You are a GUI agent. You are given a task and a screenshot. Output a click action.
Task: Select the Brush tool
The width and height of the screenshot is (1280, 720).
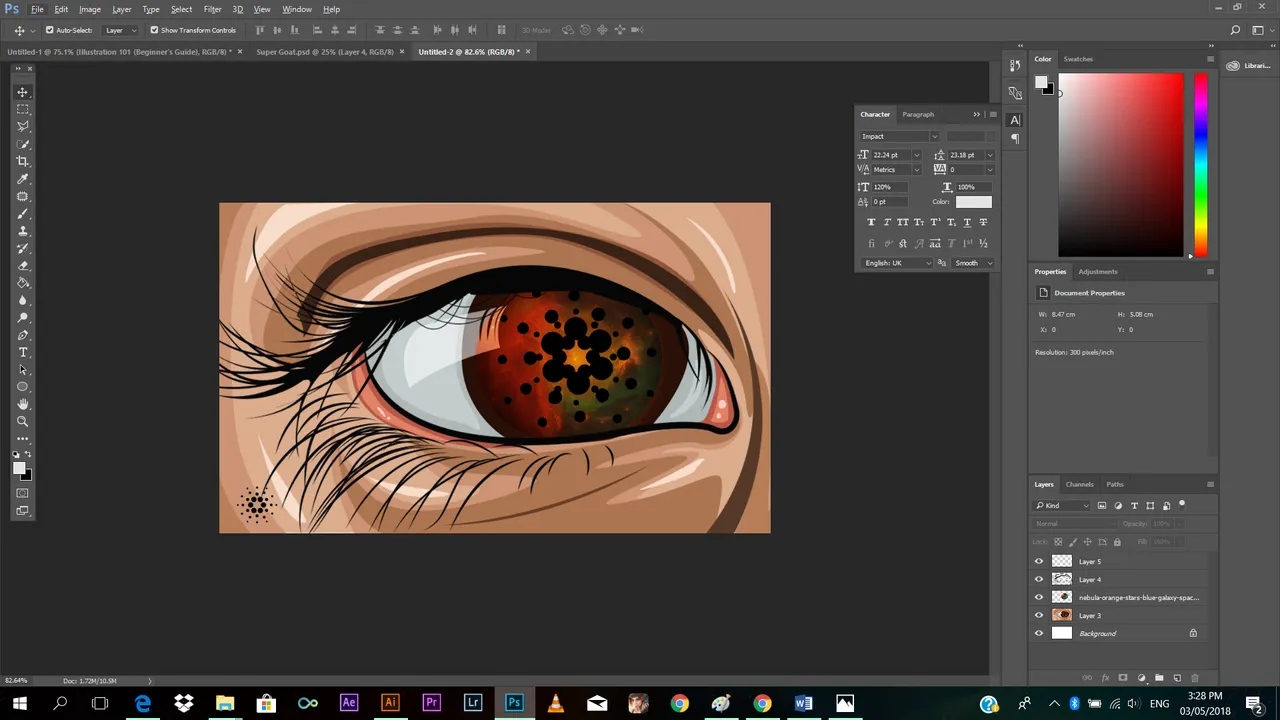22,214
